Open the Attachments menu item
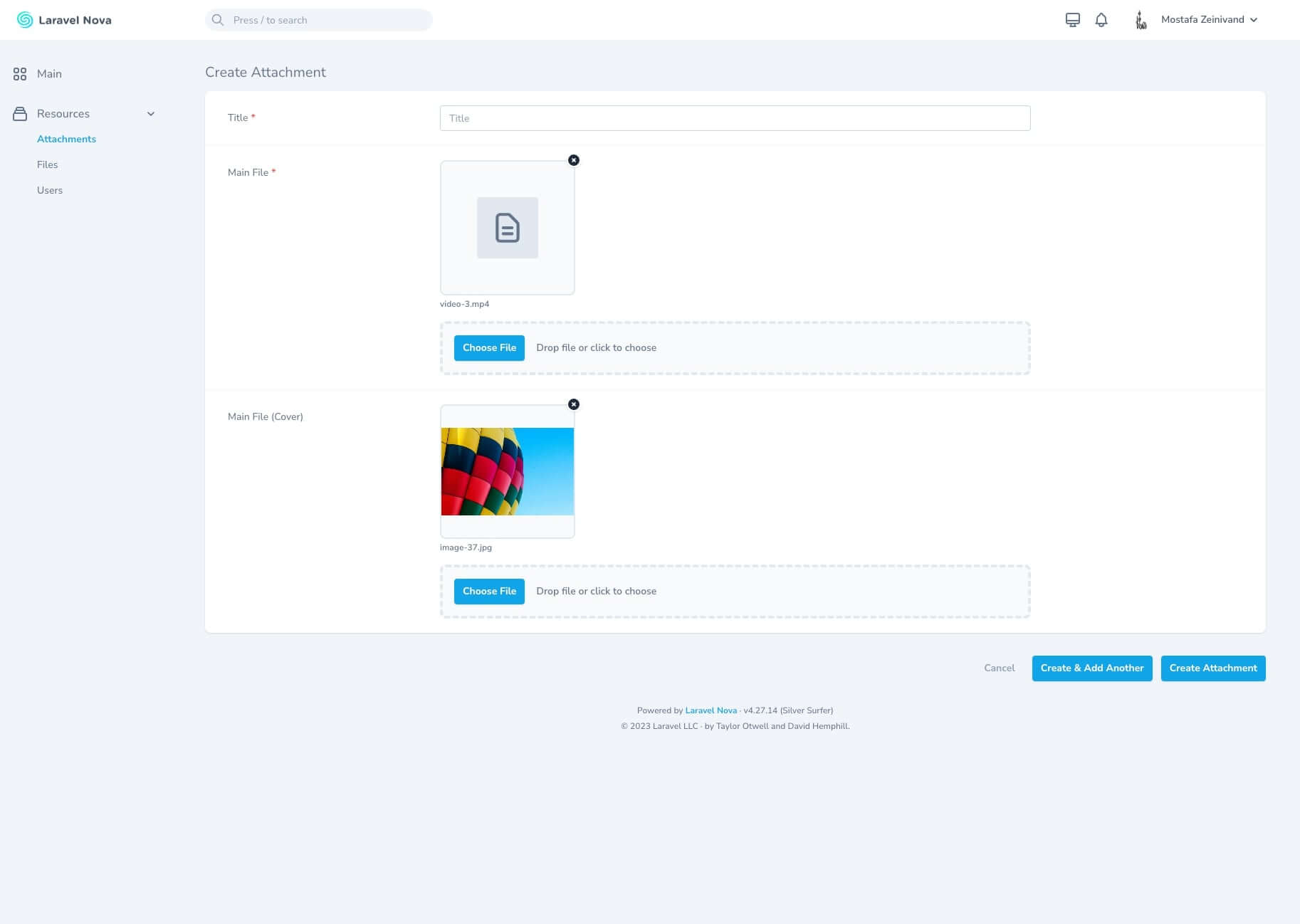1300x924 pixels. pyautogui.click(x=66, y=139)
